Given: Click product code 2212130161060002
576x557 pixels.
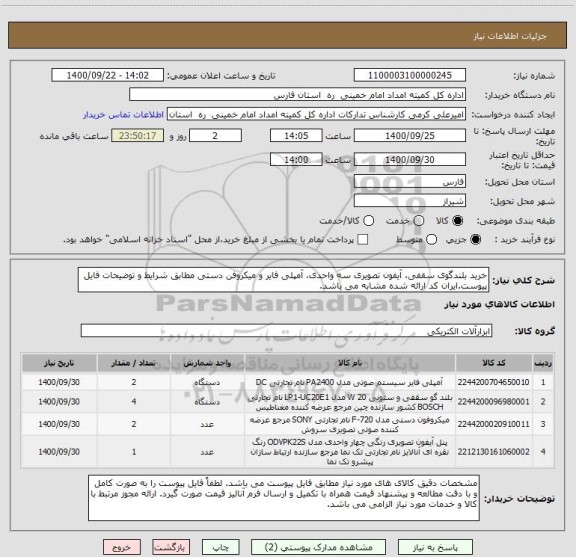Looking at the screenshot, I should pyautogui.click(x=493, y=452).
